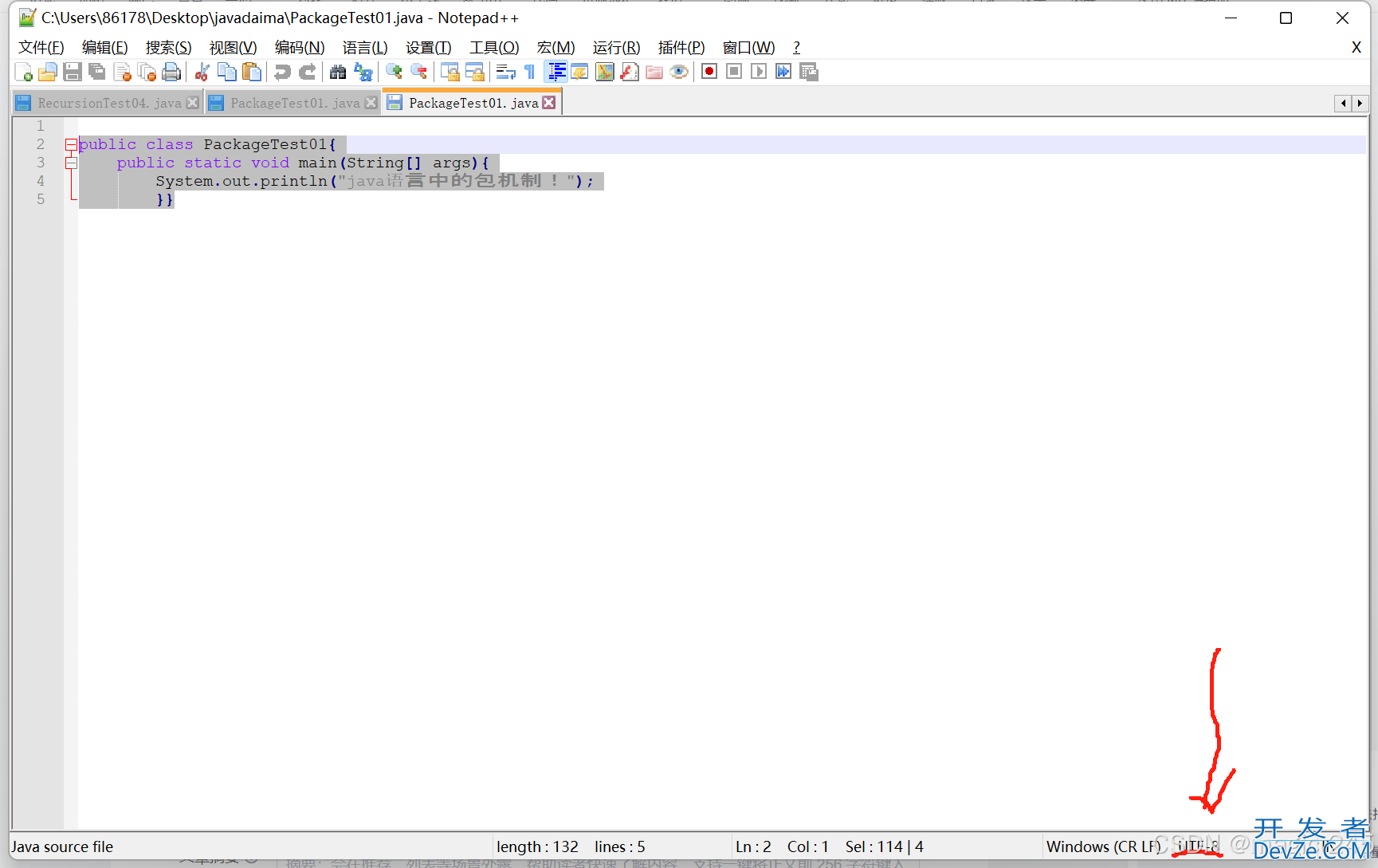Open Folder as Workspace icon
This screenshot has width=1378, height=868.
654,73
